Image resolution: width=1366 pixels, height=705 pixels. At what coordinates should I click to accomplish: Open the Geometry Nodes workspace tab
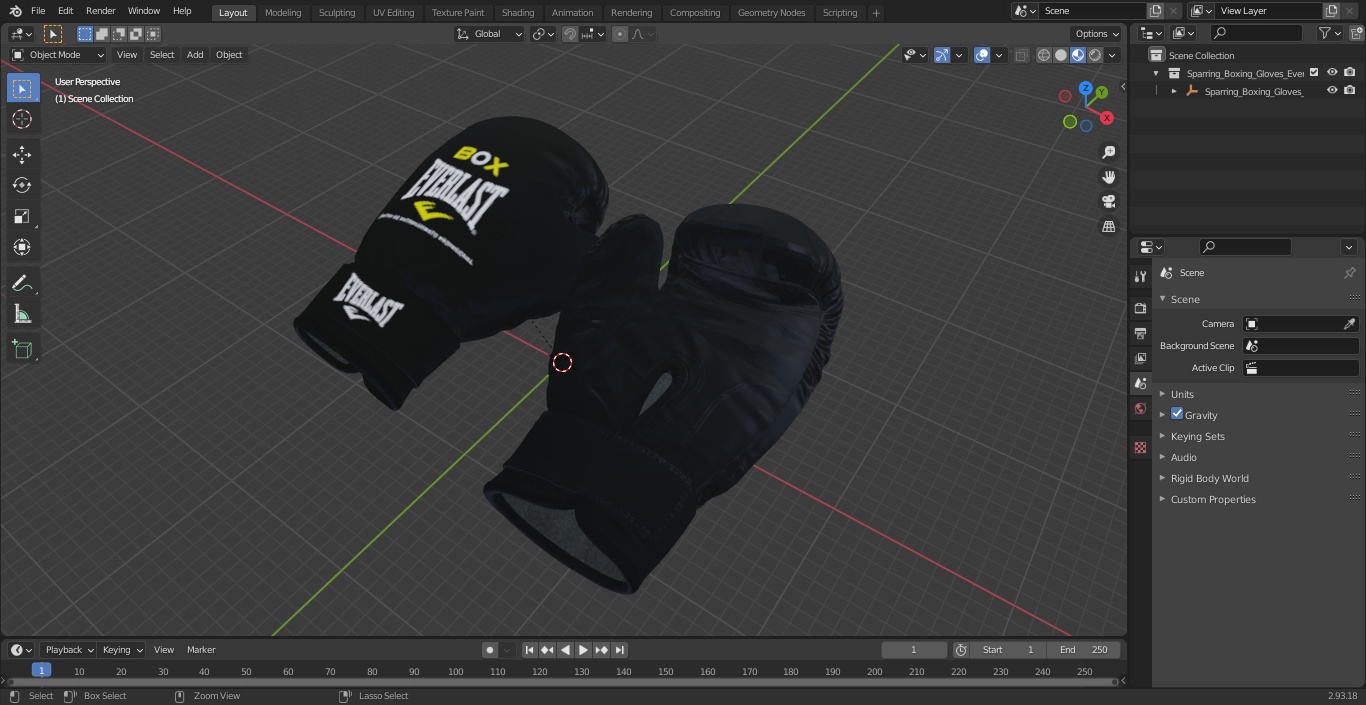pos(771,12)
